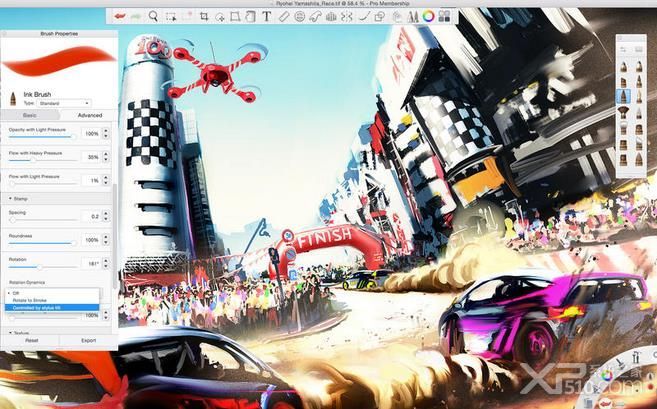Viewport: 657px width, 409px height.
Task: Click the Reset button
Action: click(31, 340)
